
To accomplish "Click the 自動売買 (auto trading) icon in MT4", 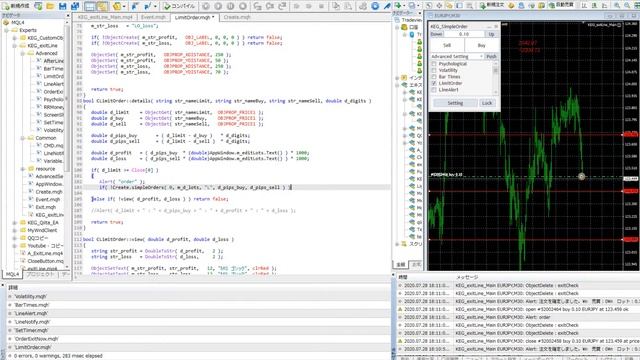I will [561, 6].
